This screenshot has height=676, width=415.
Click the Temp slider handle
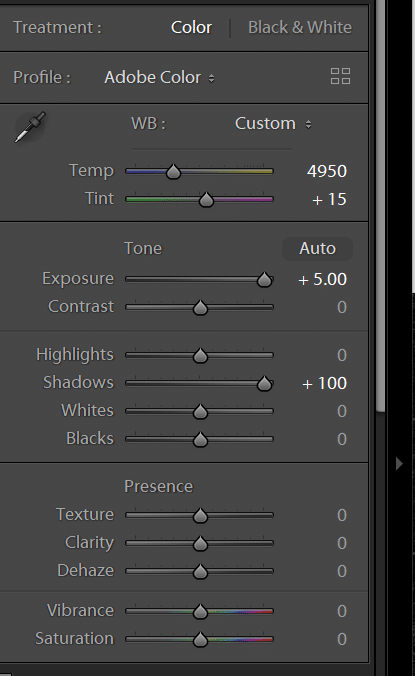[173, 172]
